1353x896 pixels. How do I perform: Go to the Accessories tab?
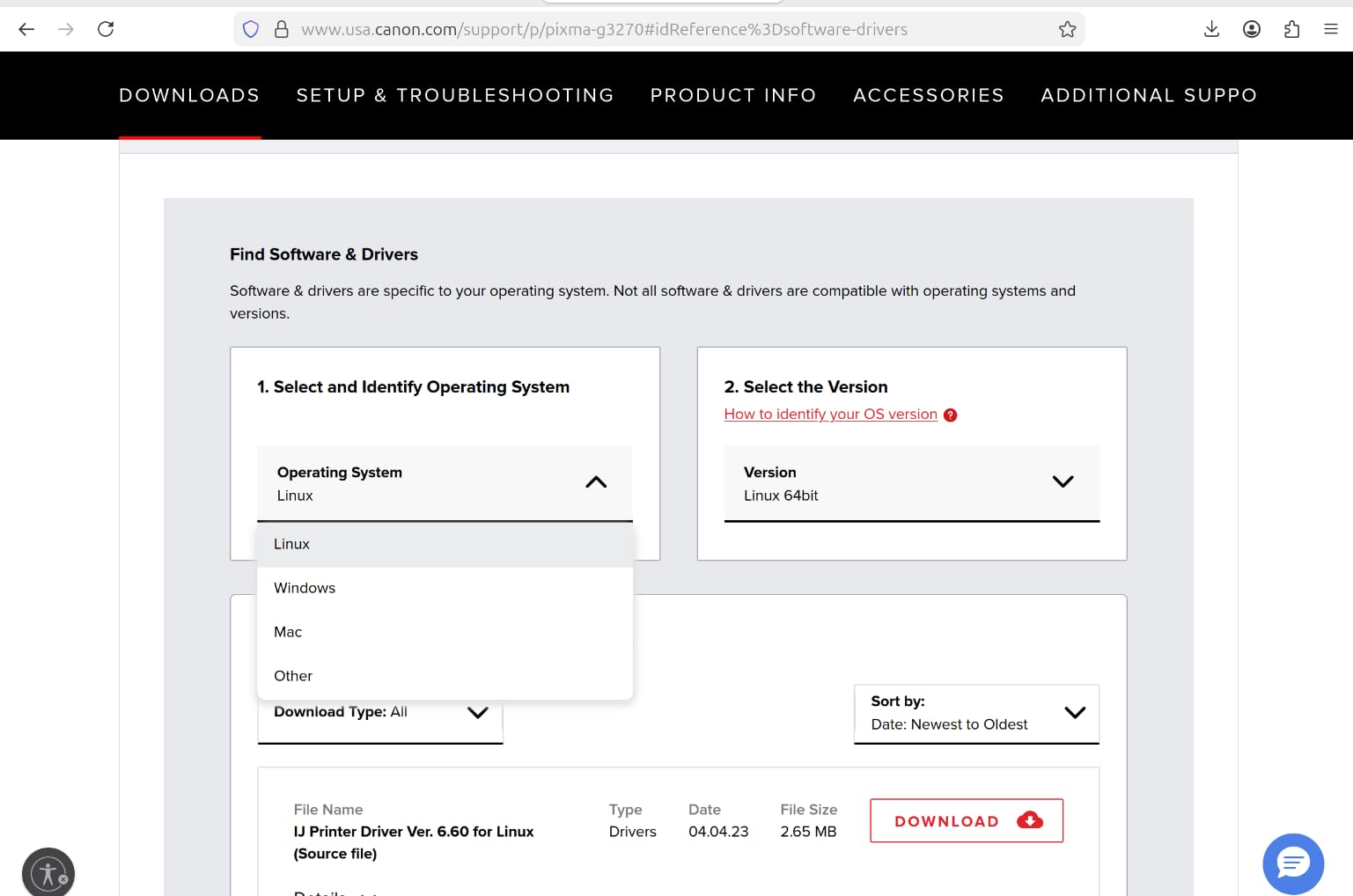[x=929, y=95]
